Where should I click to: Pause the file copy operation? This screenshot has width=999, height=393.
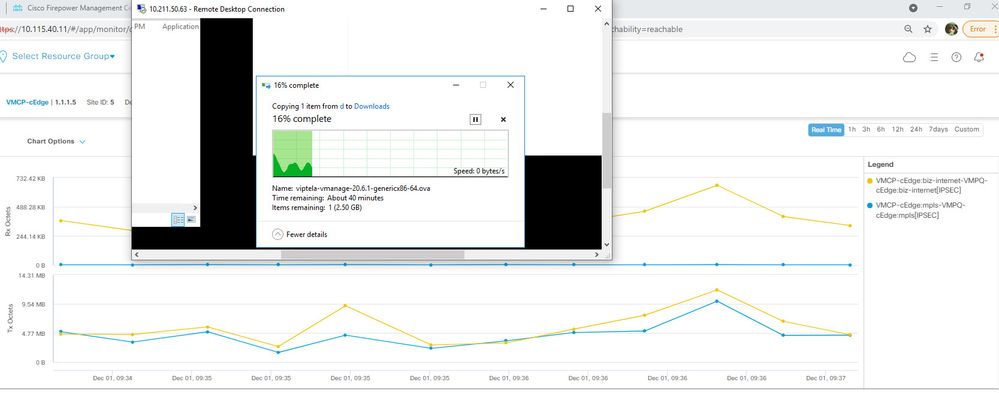(475, 119)
